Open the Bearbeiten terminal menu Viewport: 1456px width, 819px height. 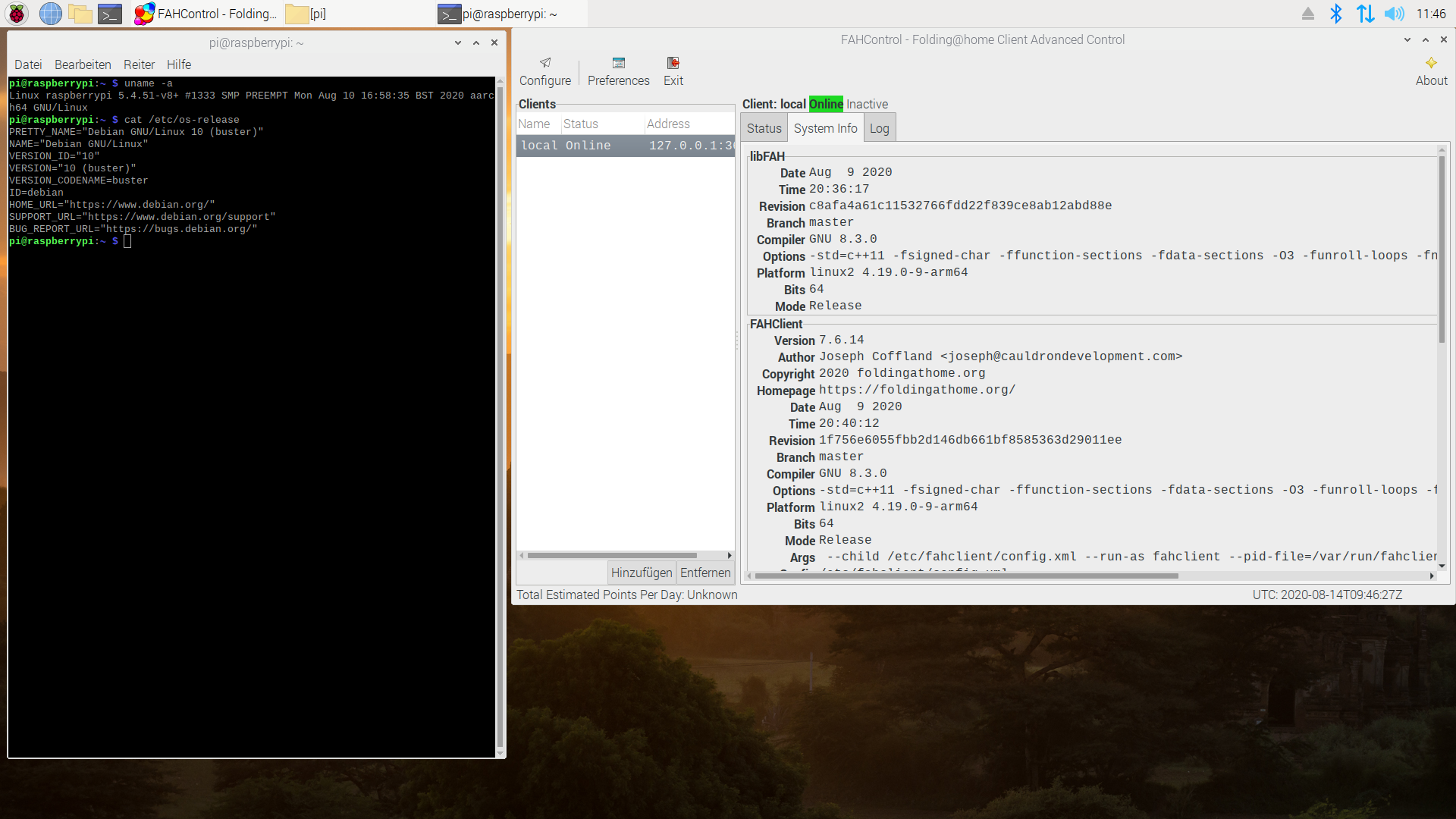tap(83, 64)
